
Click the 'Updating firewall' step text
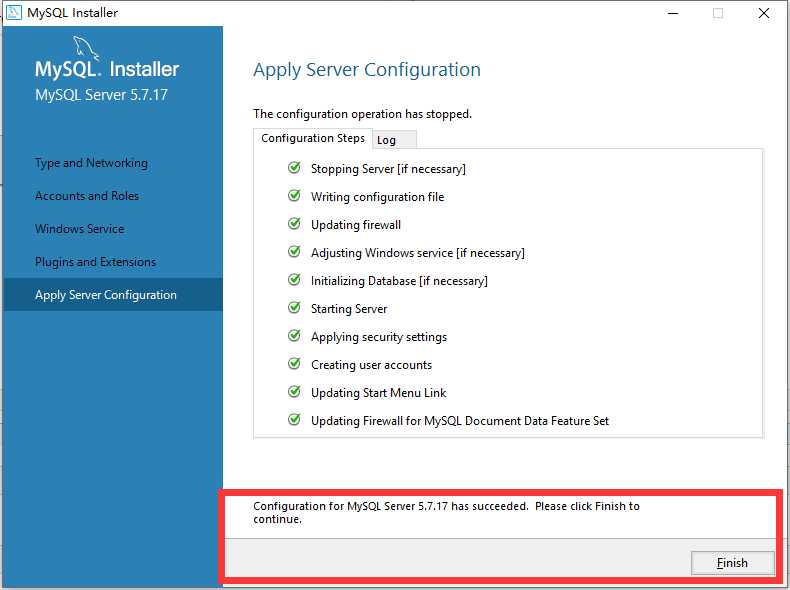[356, 225]
